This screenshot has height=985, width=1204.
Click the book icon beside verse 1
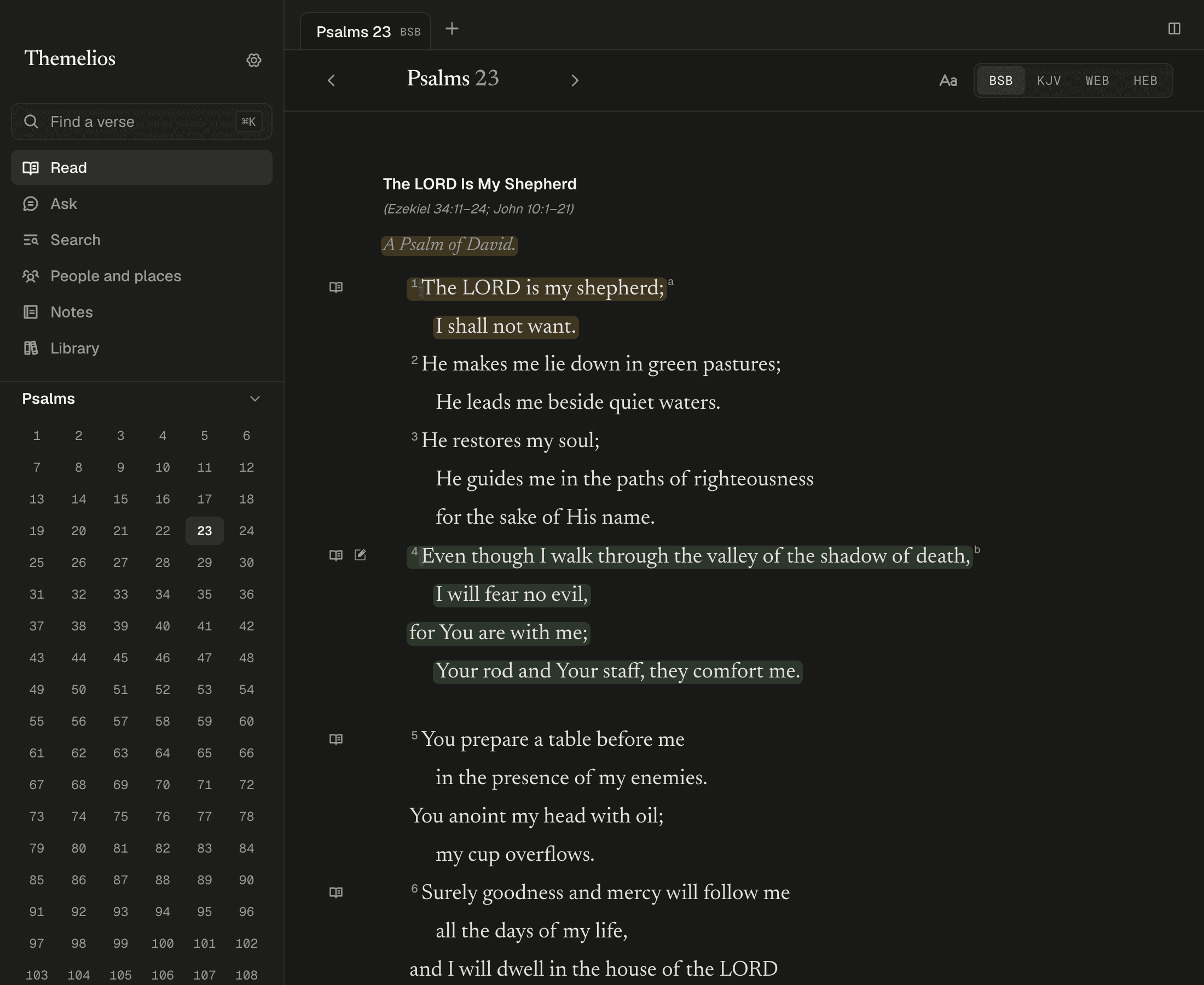click(x=336, y=287)
